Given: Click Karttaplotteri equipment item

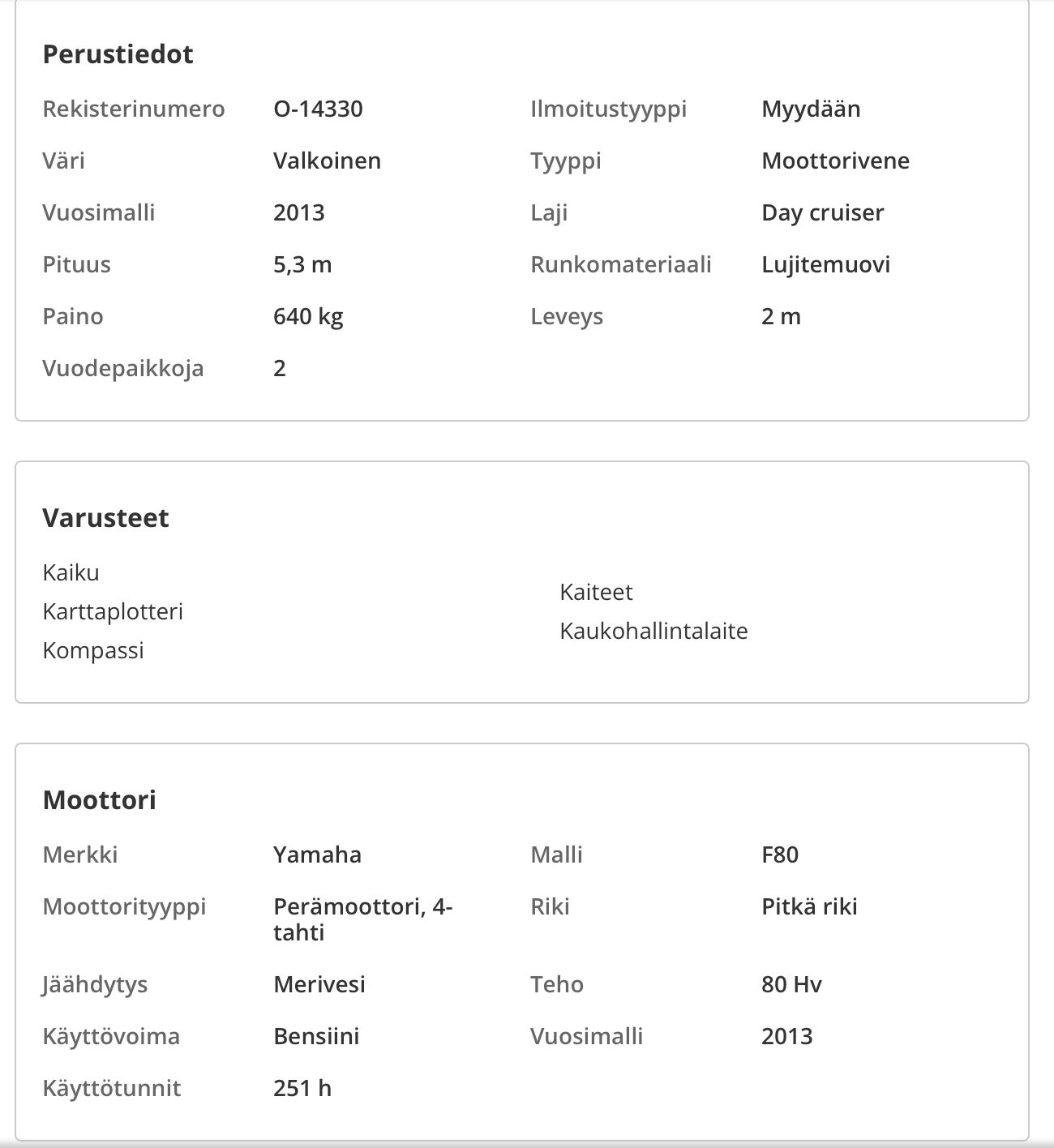Looking at the screenshot, I should click(113, 611).
